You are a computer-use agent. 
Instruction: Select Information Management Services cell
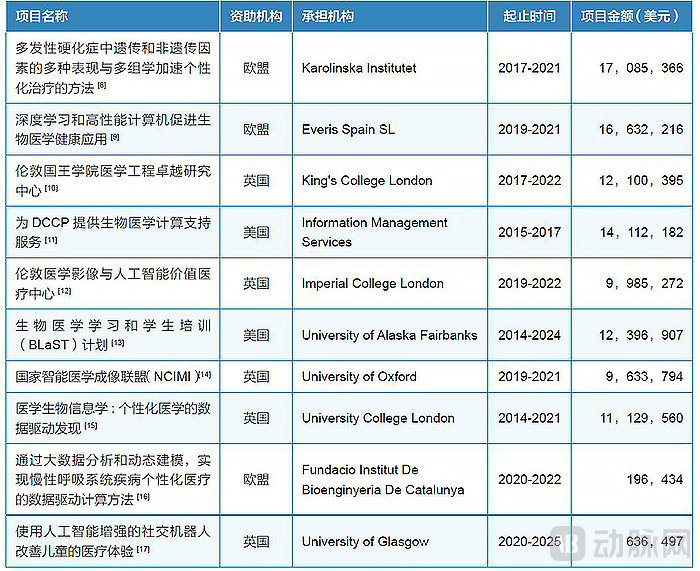point(374,232)
